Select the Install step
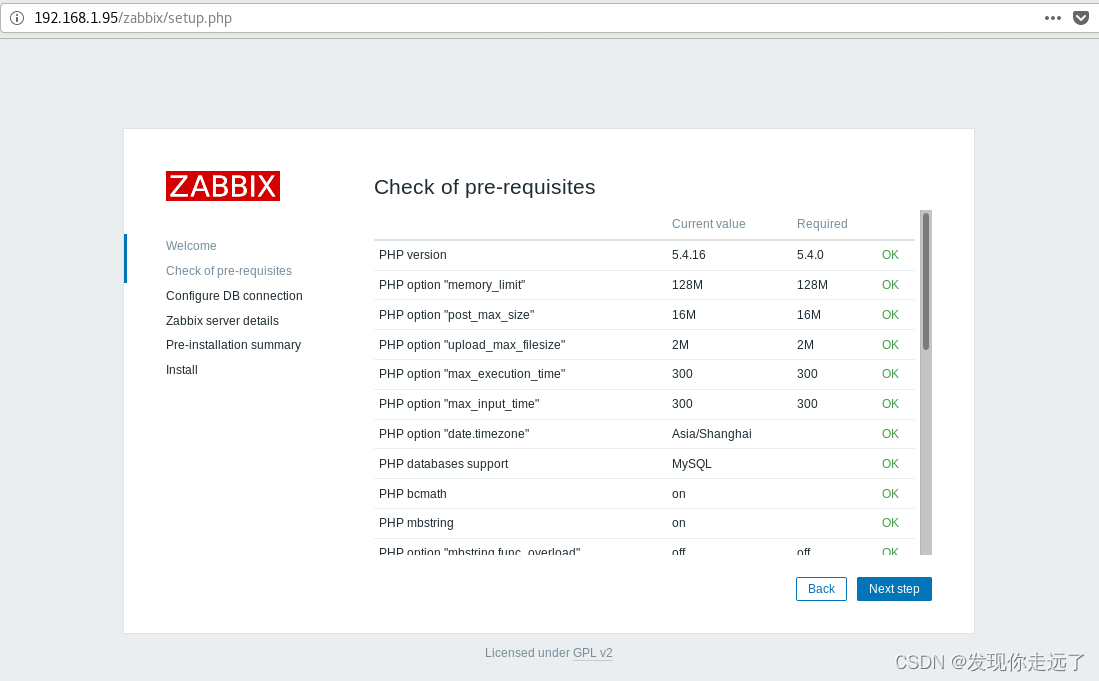Viewport: 1099px width, 681px height. 182,370
